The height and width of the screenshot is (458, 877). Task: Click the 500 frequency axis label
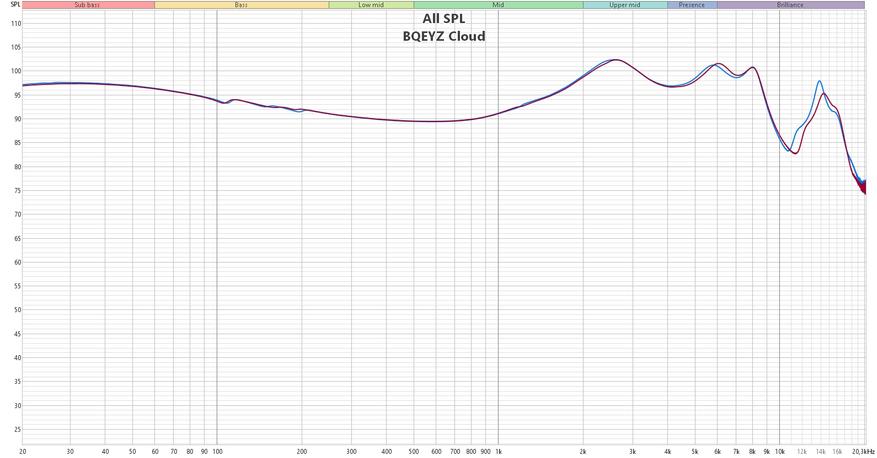point(414,451)
